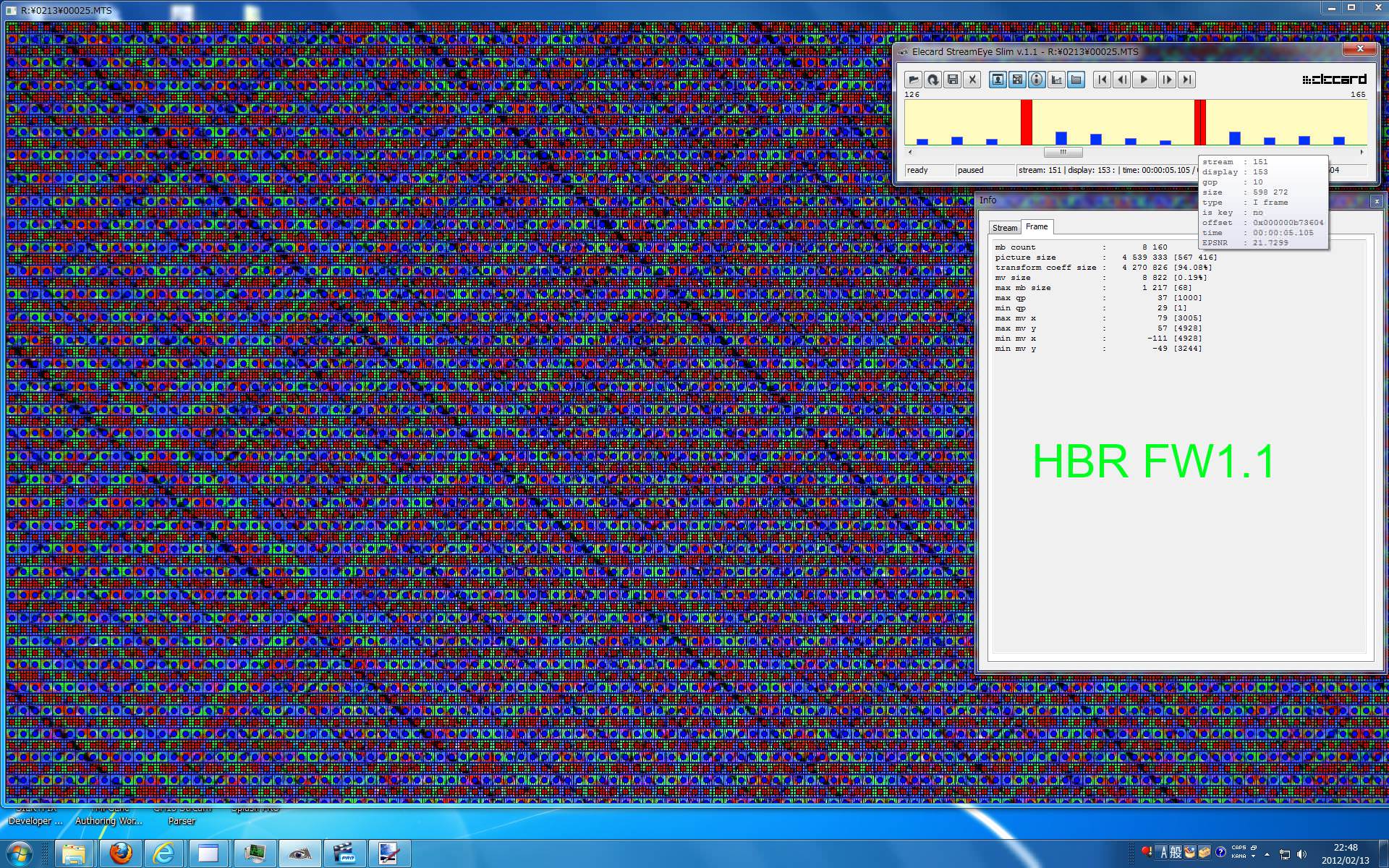
Task: Open Firefox from the taskbar
Action: 120,854
